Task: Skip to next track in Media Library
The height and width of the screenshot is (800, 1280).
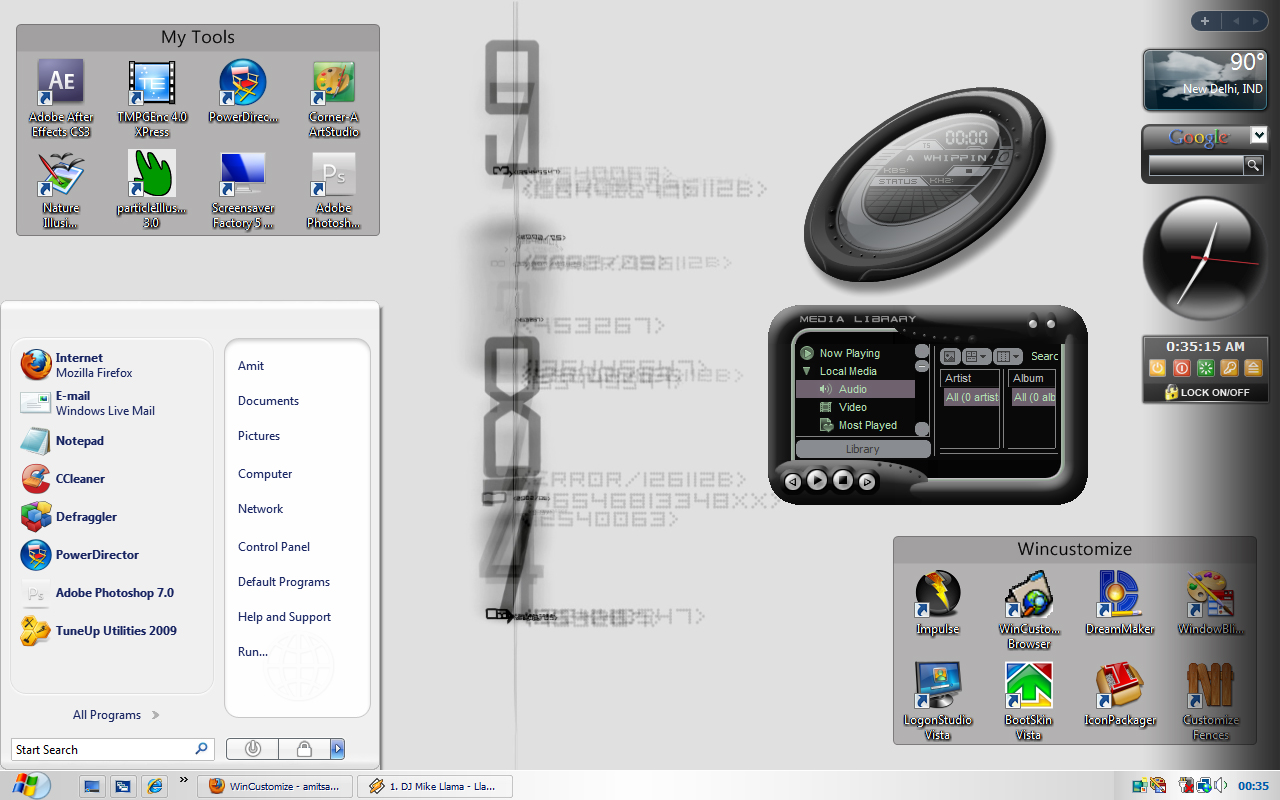Action: (867, 482)
